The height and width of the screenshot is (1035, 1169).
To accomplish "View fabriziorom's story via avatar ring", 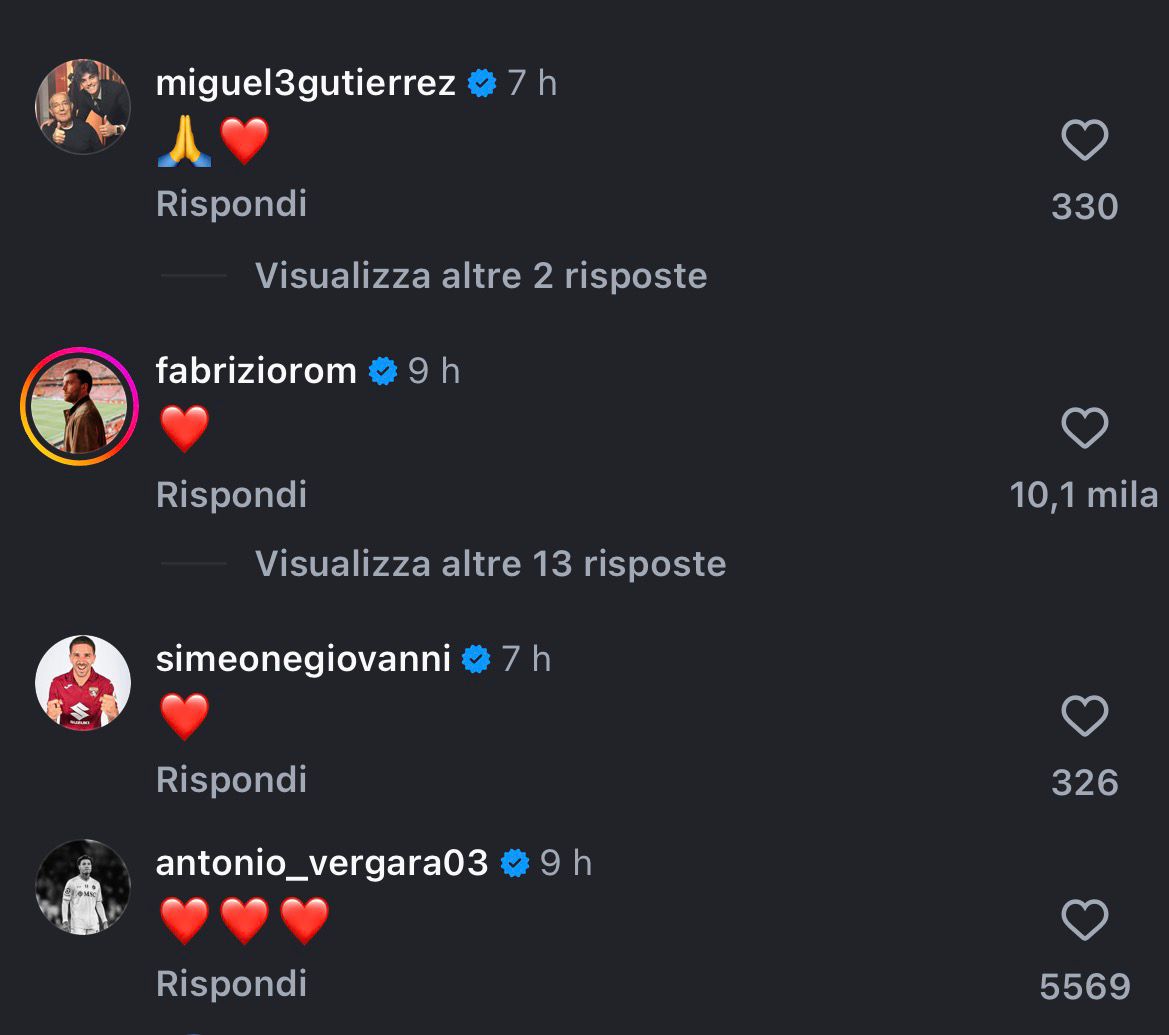I will (79, 406).
